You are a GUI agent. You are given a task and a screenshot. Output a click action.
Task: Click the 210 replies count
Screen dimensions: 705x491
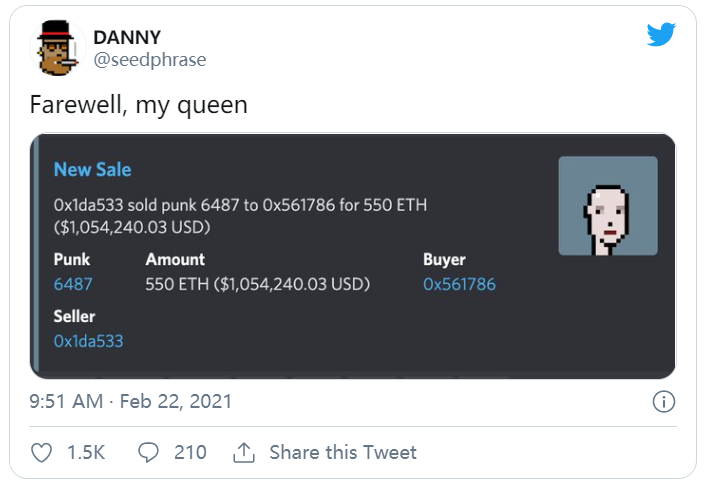(190, 453)
